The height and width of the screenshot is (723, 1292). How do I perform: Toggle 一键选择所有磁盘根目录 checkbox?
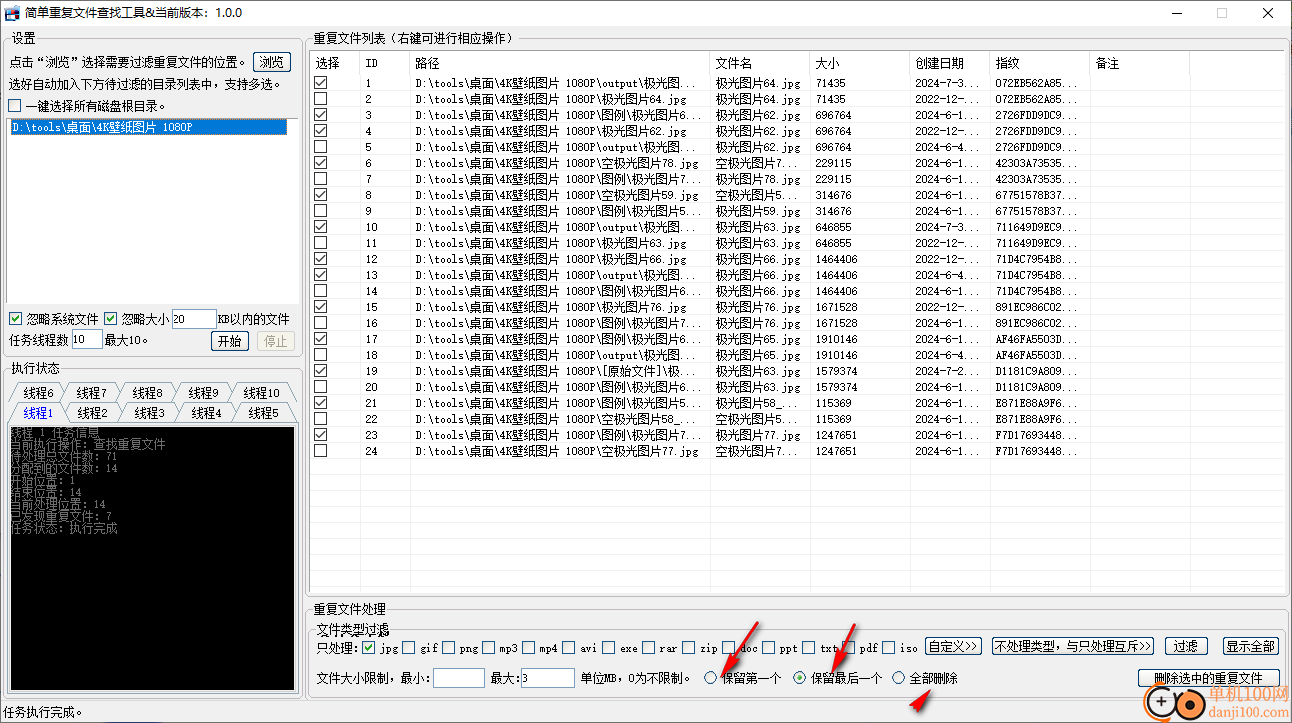point(14,106)
